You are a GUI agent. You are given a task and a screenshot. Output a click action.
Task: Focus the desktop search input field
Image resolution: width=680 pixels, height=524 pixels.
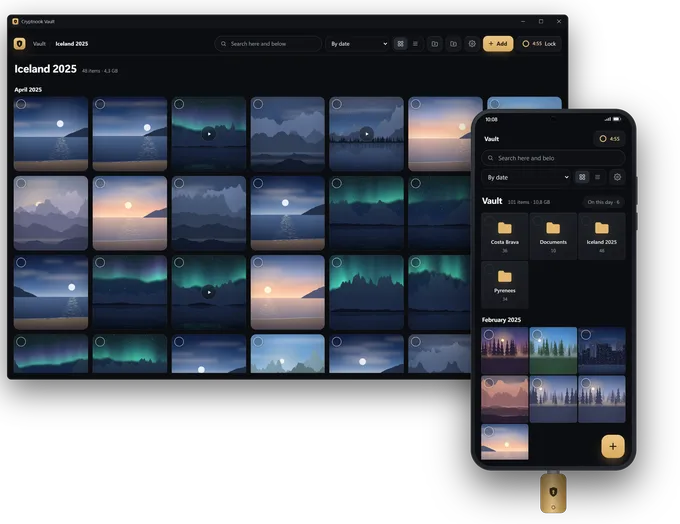(x=268, y=44)
